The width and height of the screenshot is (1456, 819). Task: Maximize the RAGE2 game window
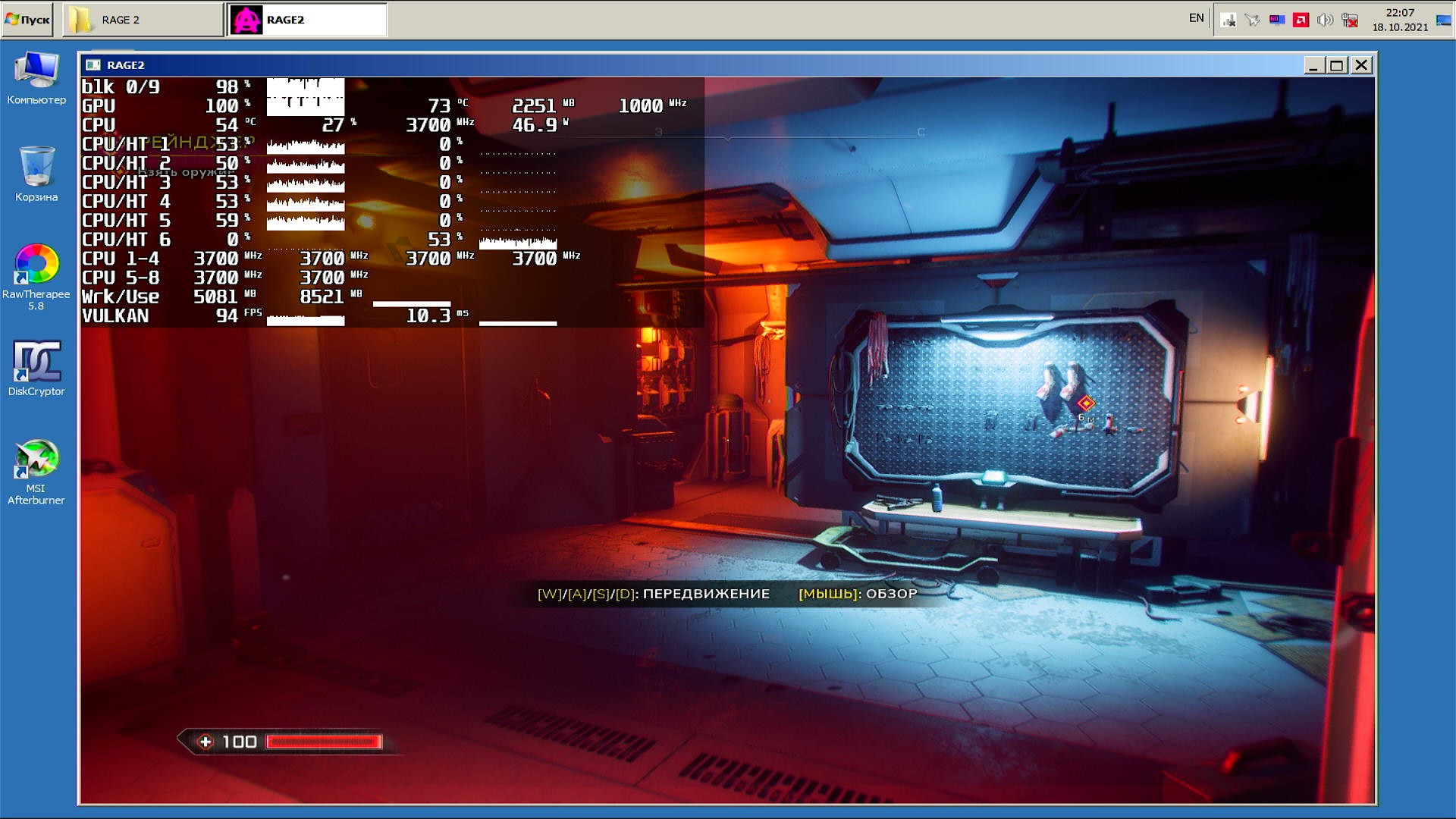(1337, 65)
